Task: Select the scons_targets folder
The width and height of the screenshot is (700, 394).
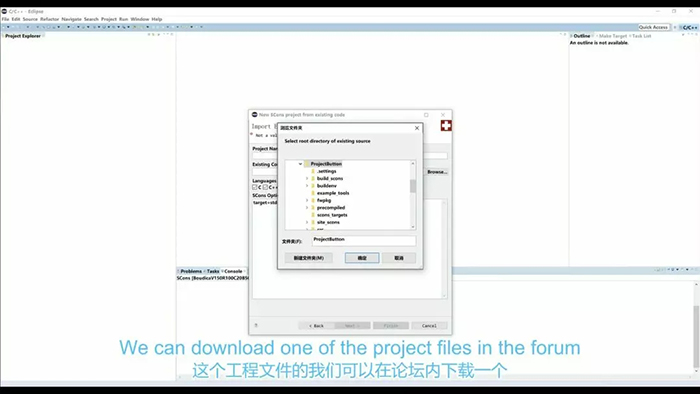Action: pyautogui.click(x=332, y=215)
